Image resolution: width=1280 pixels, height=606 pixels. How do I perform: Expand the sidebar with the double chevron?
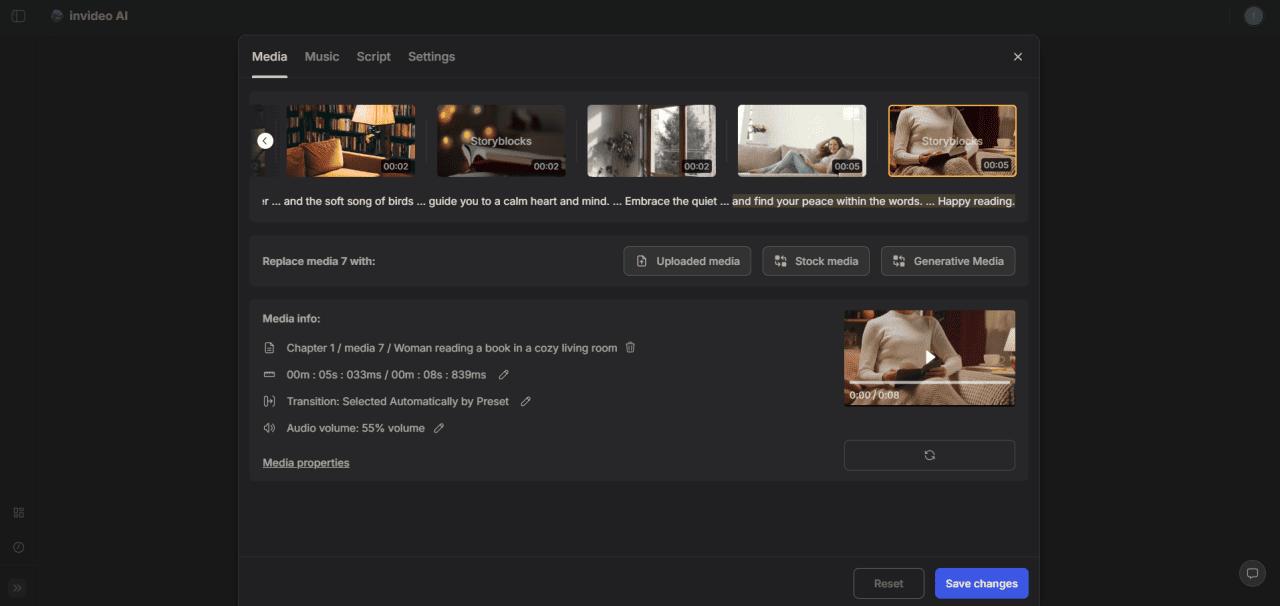pyautogui.click(x=16, y=588)
